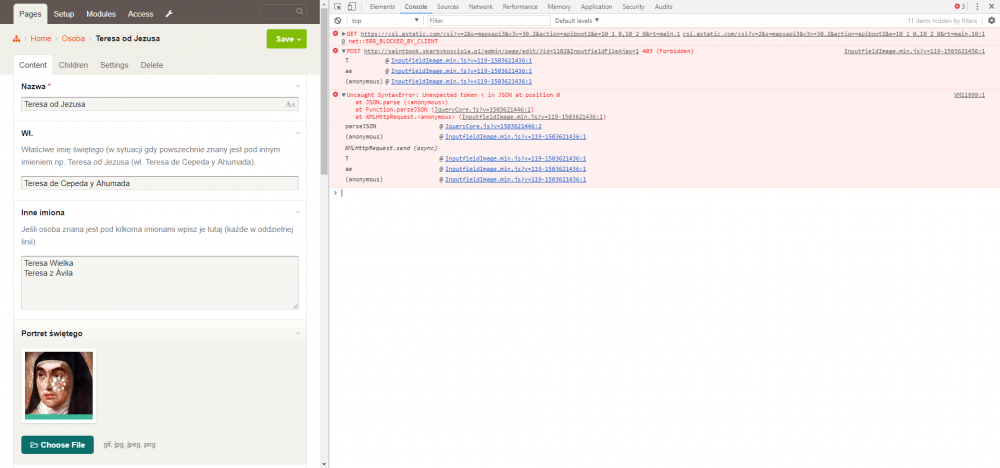The image size is (1000, 468).
Task: Collapse the Inne imiona field section
Action: pyautogui.click(x=298, y=212)
